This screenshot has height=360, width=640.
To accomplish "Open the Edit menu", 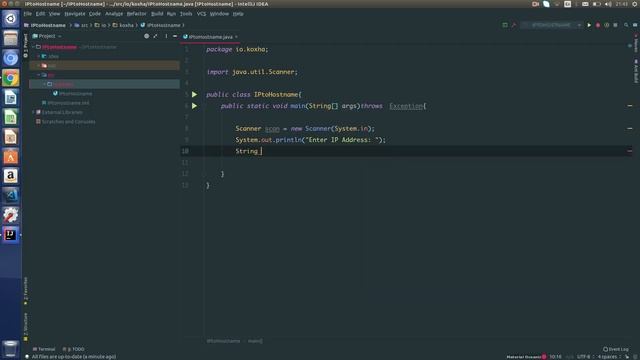I will (x=40, y=14).
